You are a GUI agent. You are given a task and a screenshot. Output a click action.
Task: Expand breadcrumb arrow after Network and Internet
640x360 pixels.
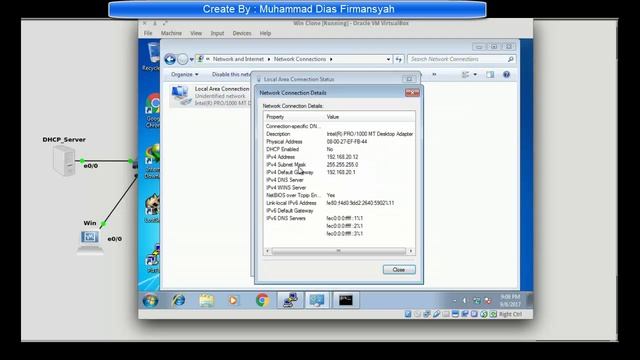point(269,59)
